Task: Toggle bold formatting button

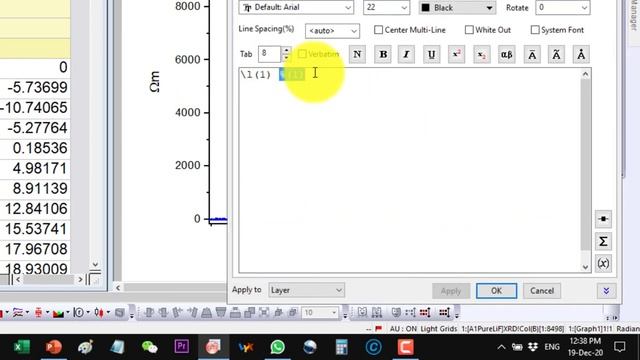Action: [x=383, y=54]
